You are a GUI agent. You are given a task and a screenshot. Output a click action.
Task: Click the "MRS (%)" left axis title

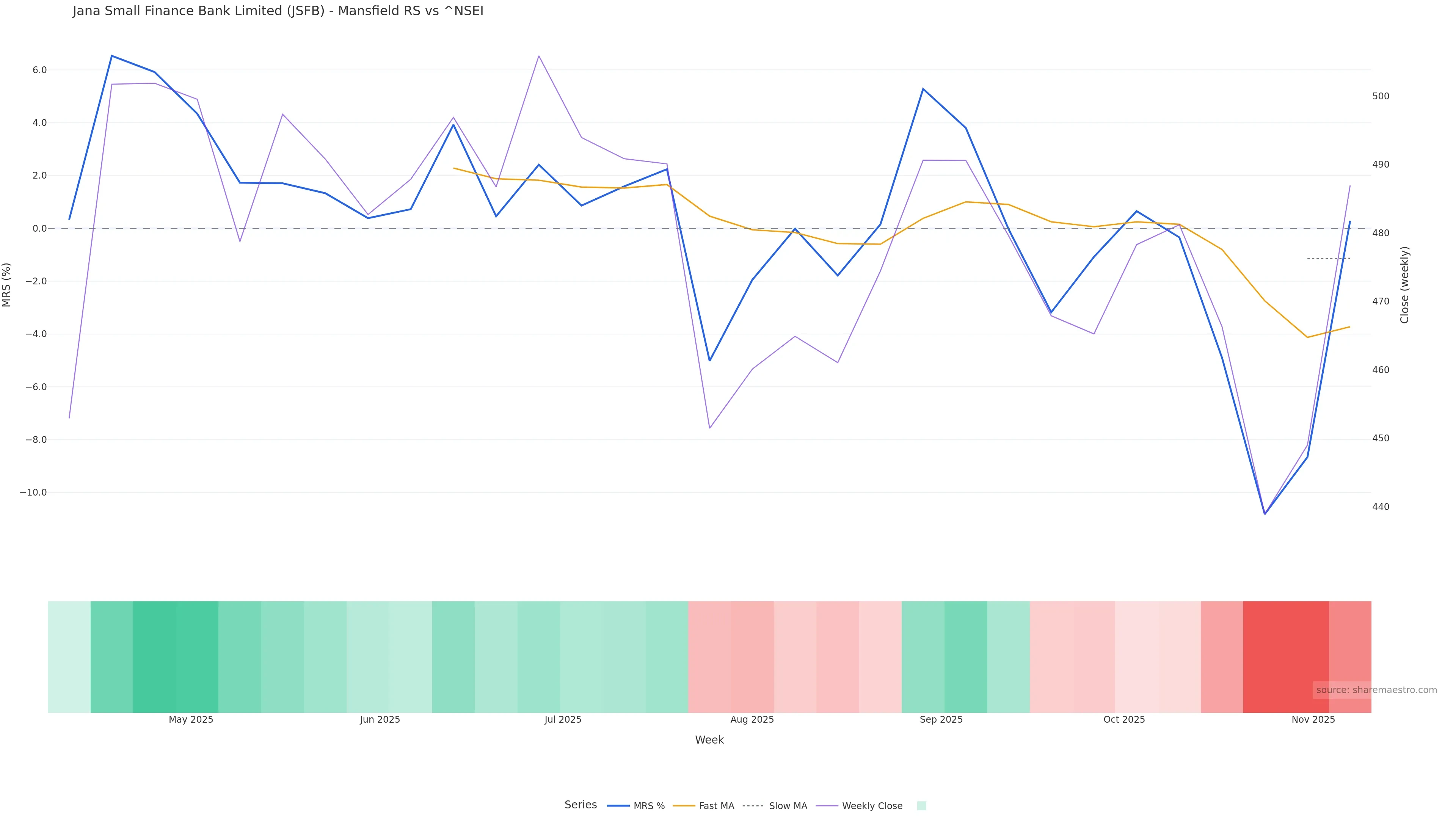pos(7,285)
